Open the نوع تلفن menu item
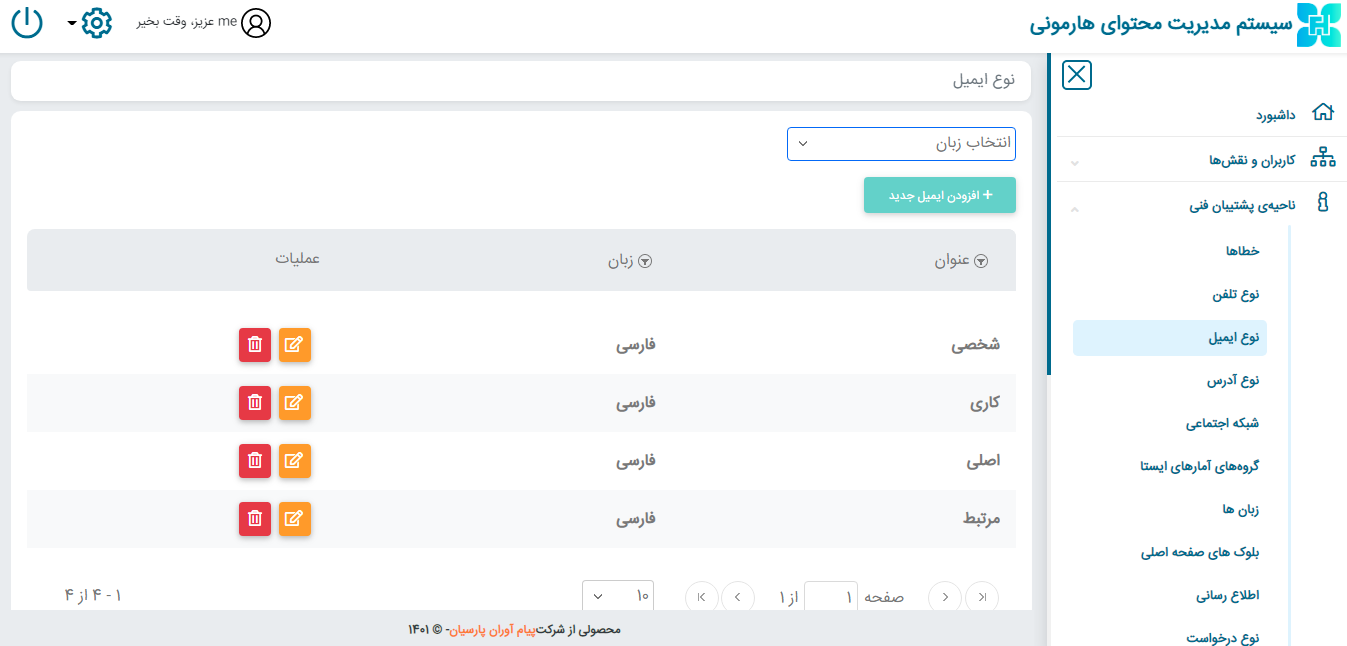1347x646 pixels. (x=1236, y=295)
